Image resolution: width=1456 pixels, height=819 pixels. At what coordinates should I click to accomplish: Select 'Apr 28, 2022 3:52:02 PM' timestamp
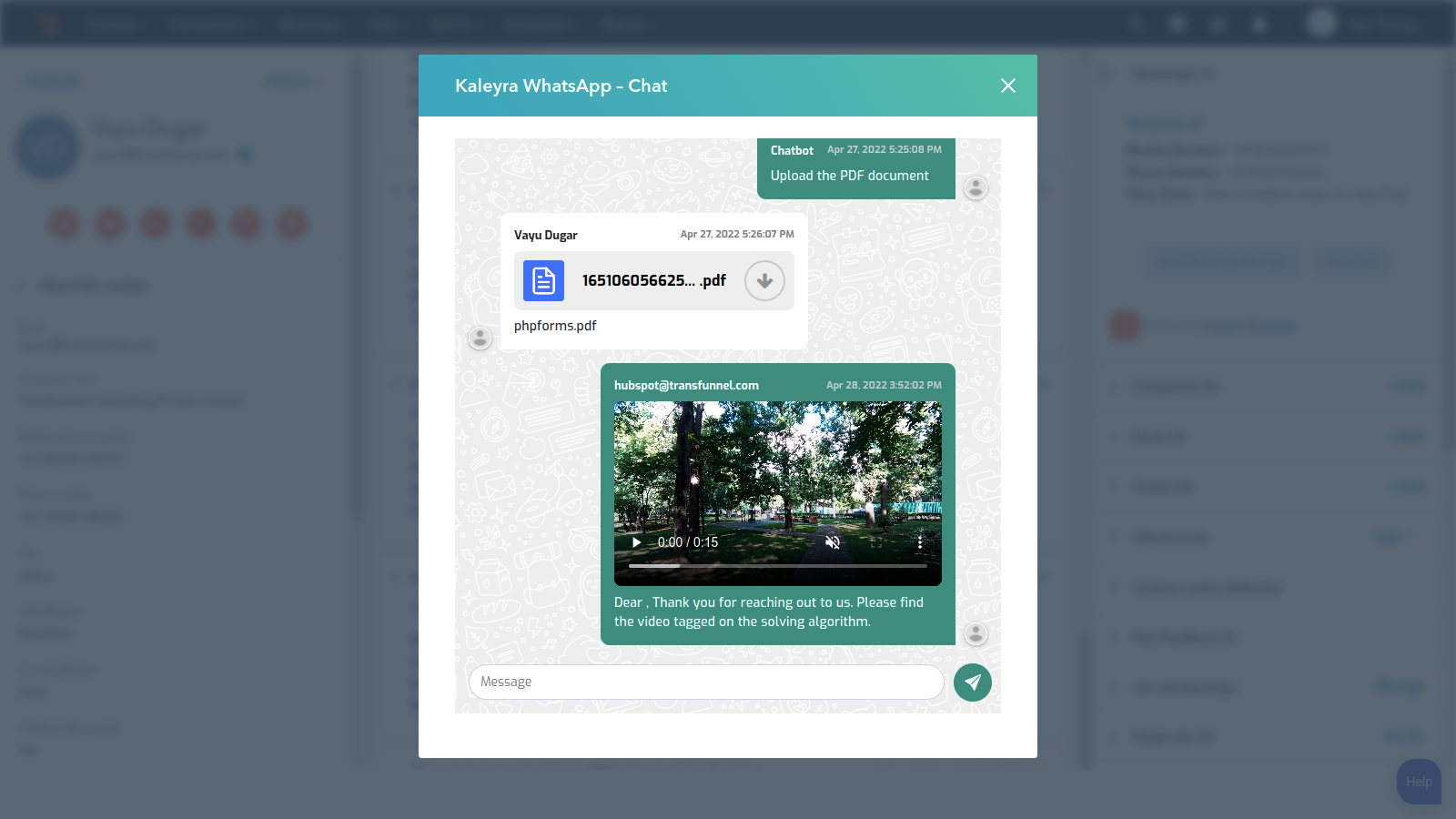tap(884, 385)
